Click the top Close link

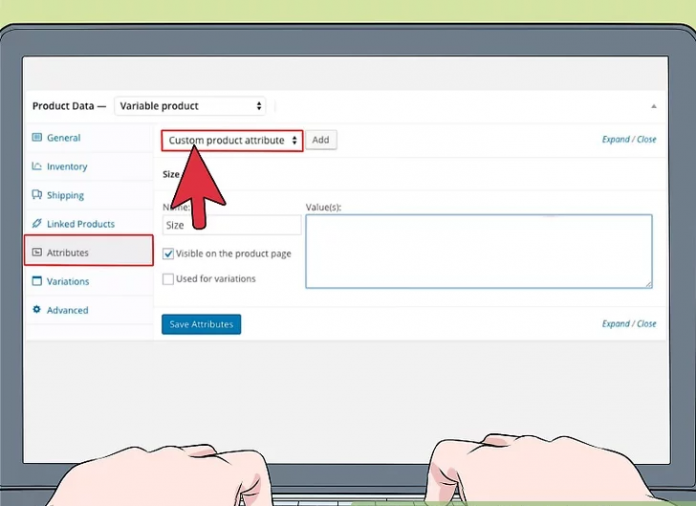pyautogui.click(x=647, y=140)
